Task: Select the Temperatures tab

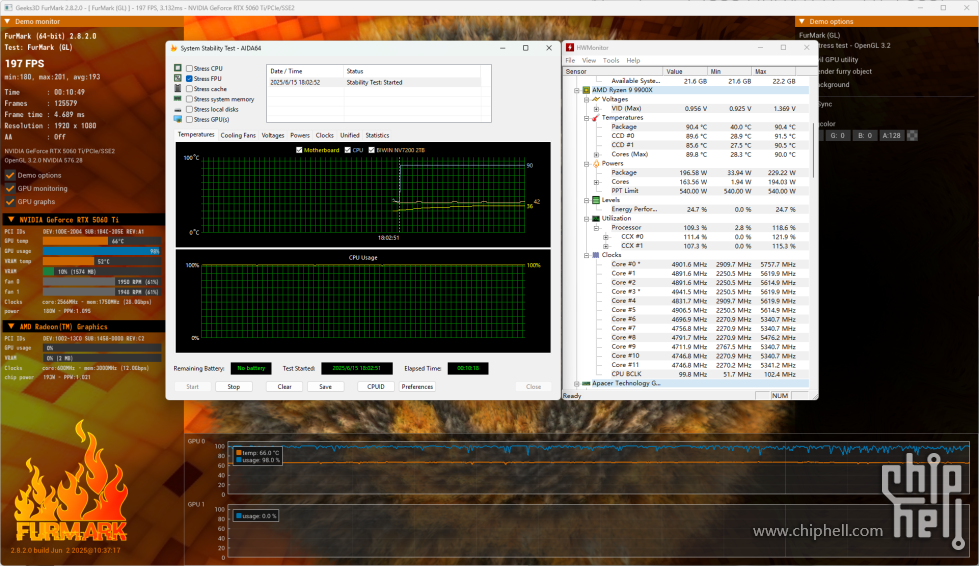Action: pyautogui.click(x=196, y=135)
